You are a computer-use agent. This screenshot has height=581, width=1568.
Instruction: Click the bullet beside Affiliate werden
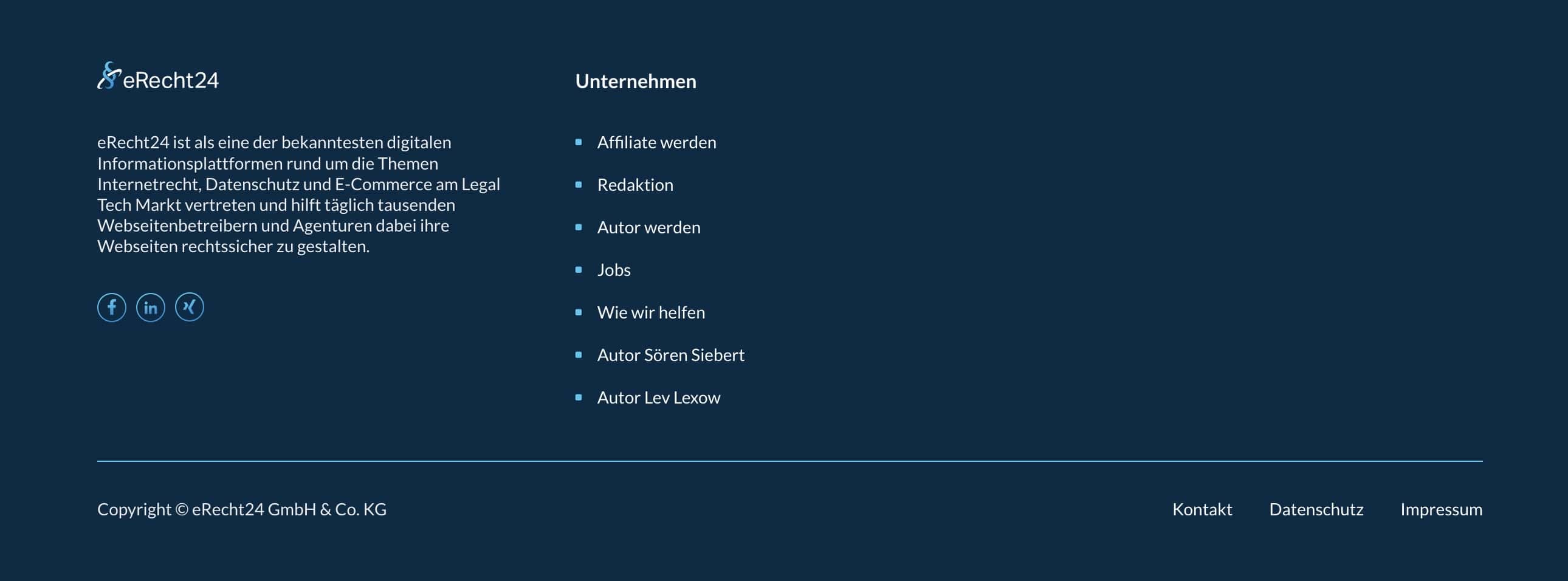[578, 142]
